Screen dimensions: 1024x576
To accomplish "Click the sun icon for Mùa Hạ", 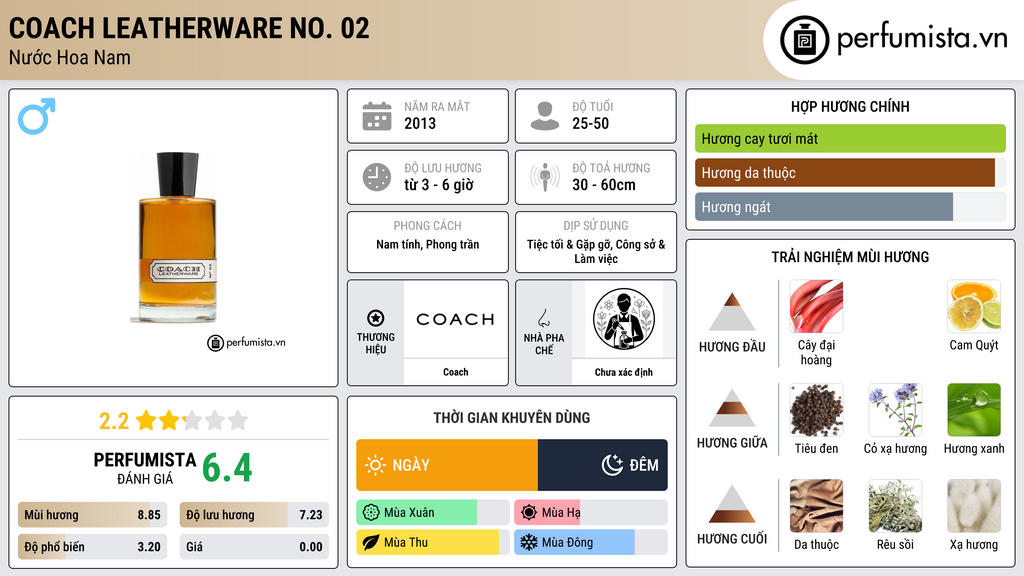I will pos(529,513).
